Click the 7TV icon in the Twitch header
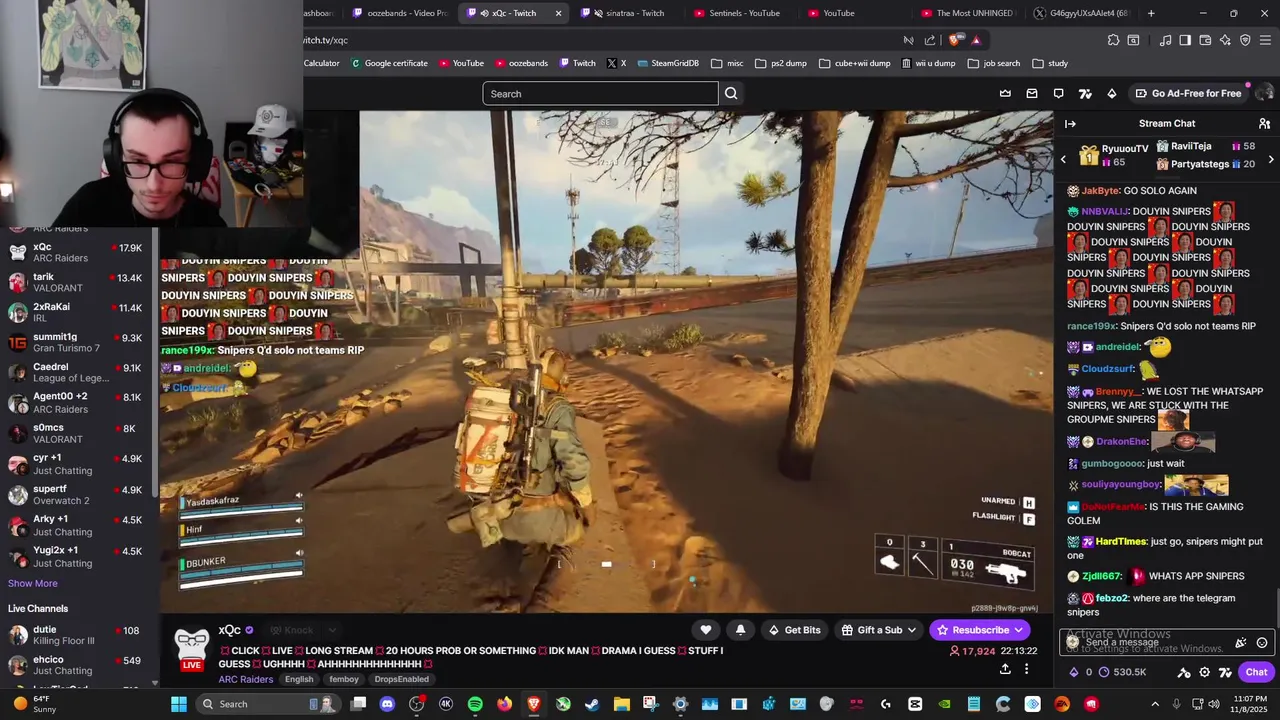This screenshot has width=1280, height=720. pos(1085,93)
